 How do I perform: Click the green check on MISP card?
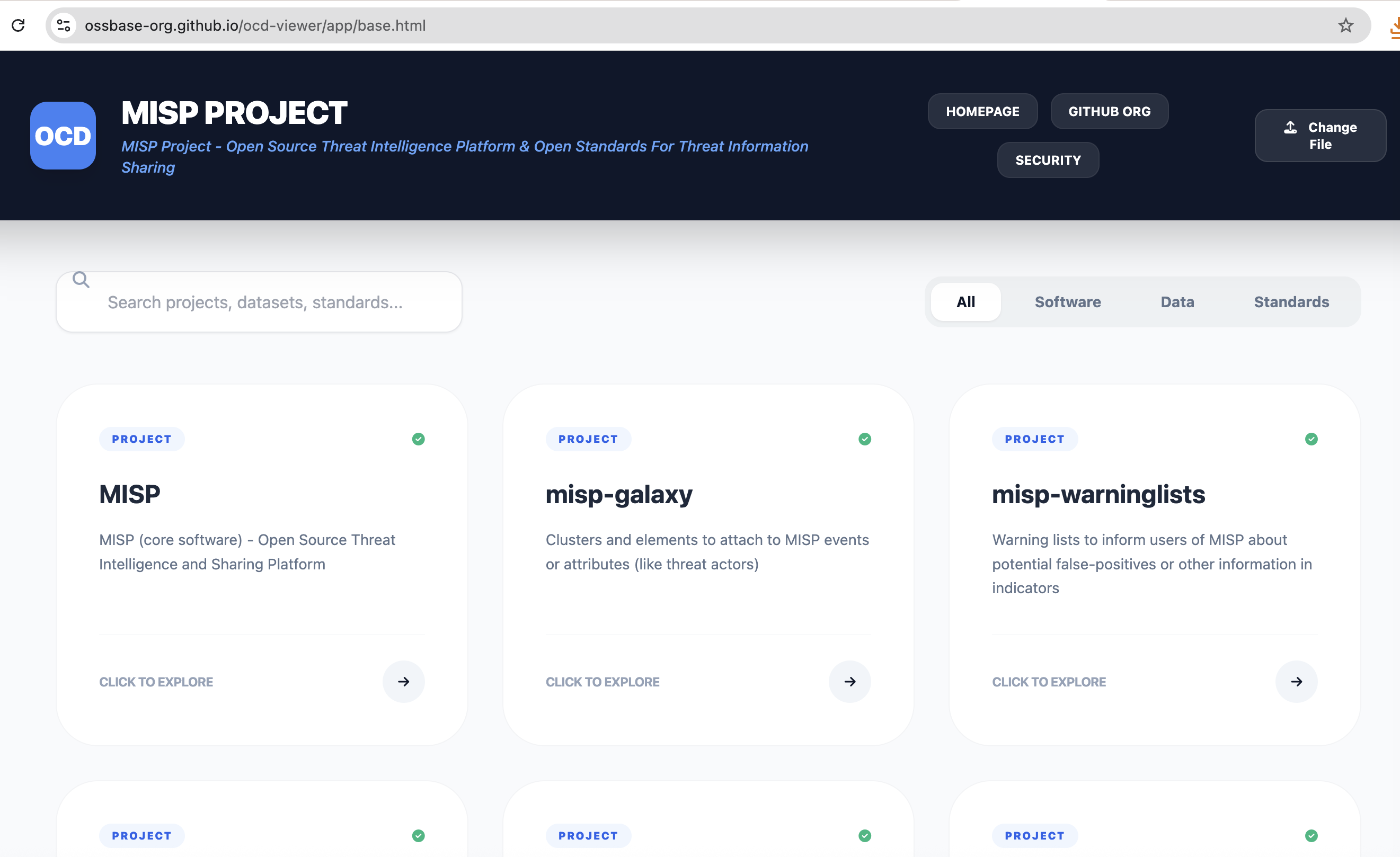418,439
